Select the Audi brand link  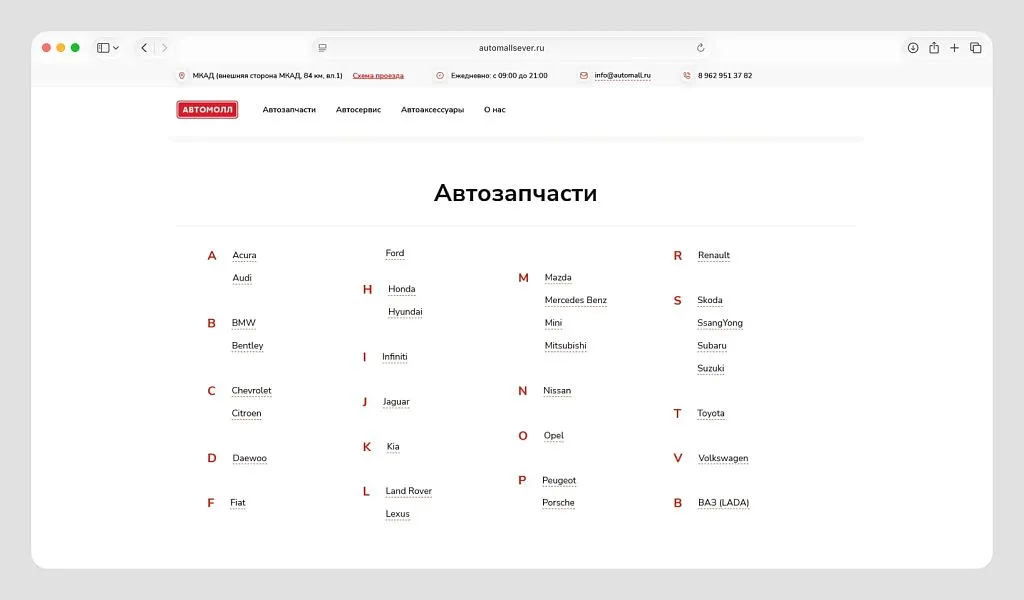pyautogui.click(x=242, y=278)
